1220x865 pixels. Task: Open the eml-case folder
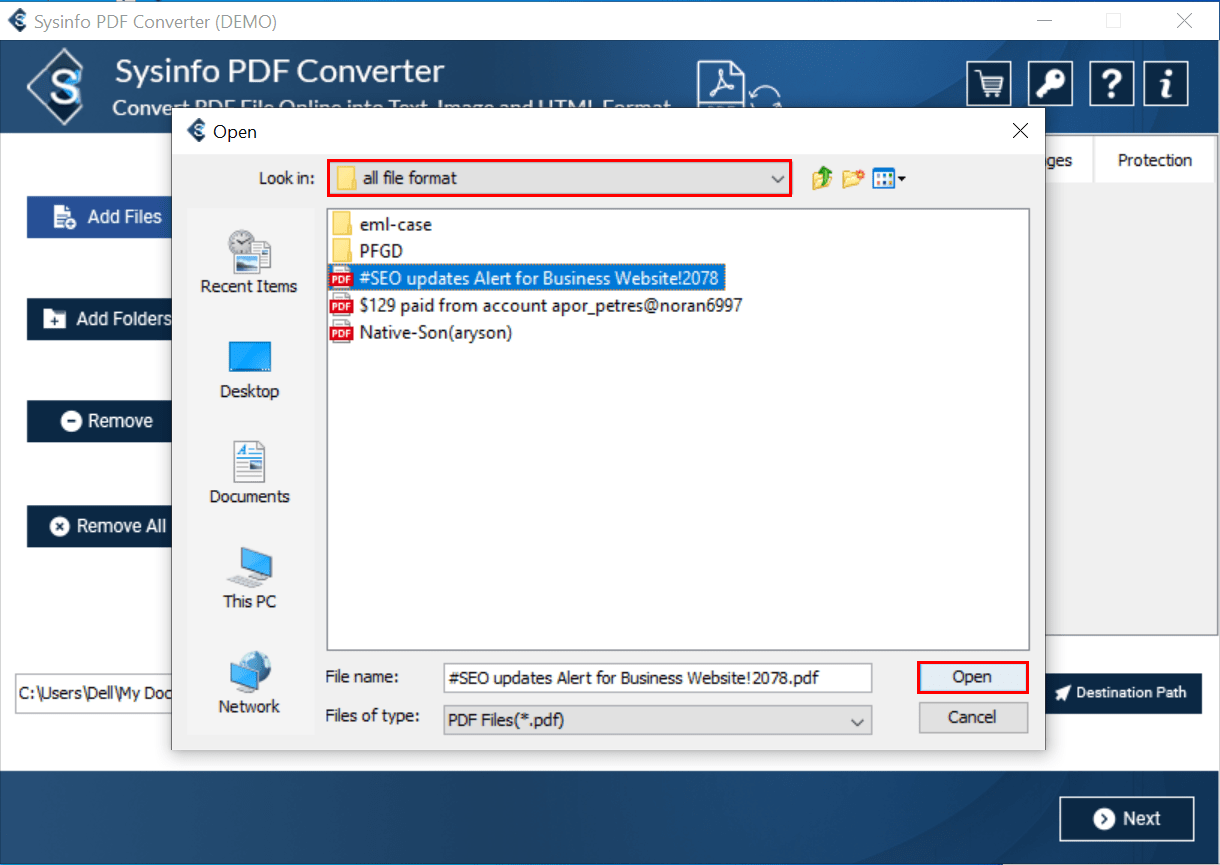(x=397, y=224)
